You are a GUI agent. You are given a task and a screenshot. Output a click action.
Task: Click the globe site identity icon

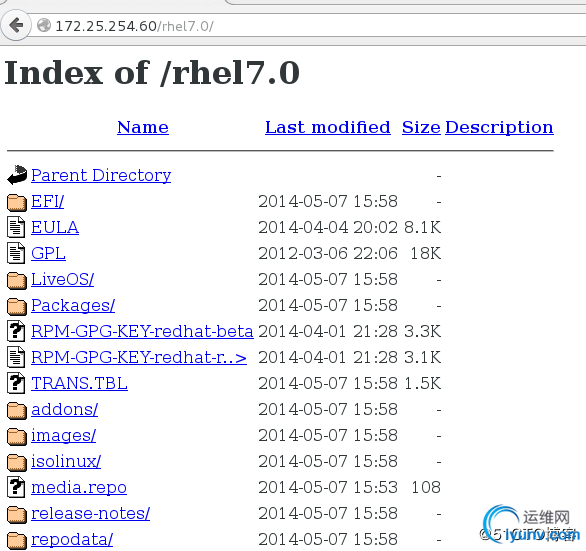click(x=44, y=25)
